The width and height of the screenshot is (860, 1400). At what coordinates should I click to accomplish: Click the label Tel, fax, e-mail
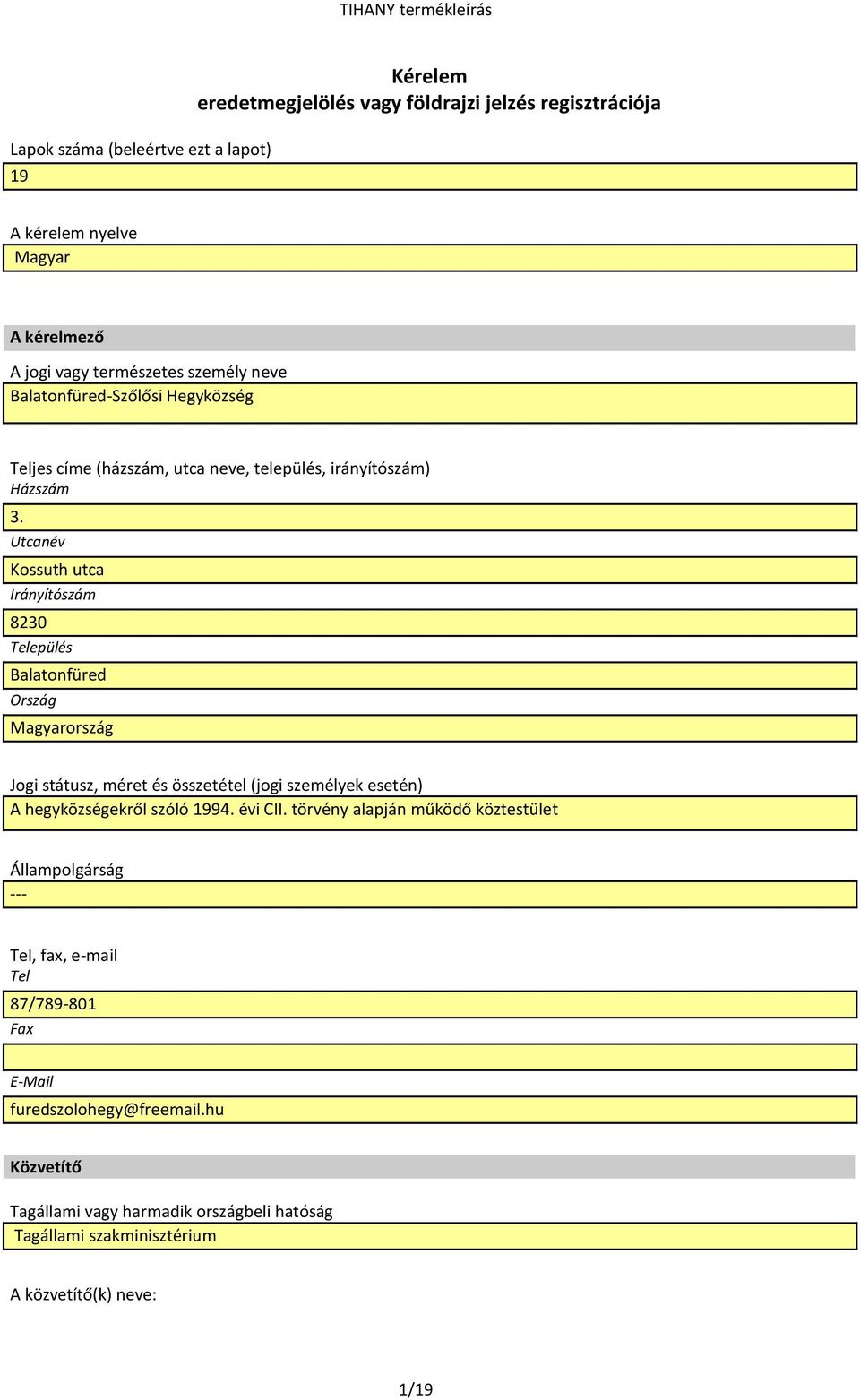tap(64, 956)
